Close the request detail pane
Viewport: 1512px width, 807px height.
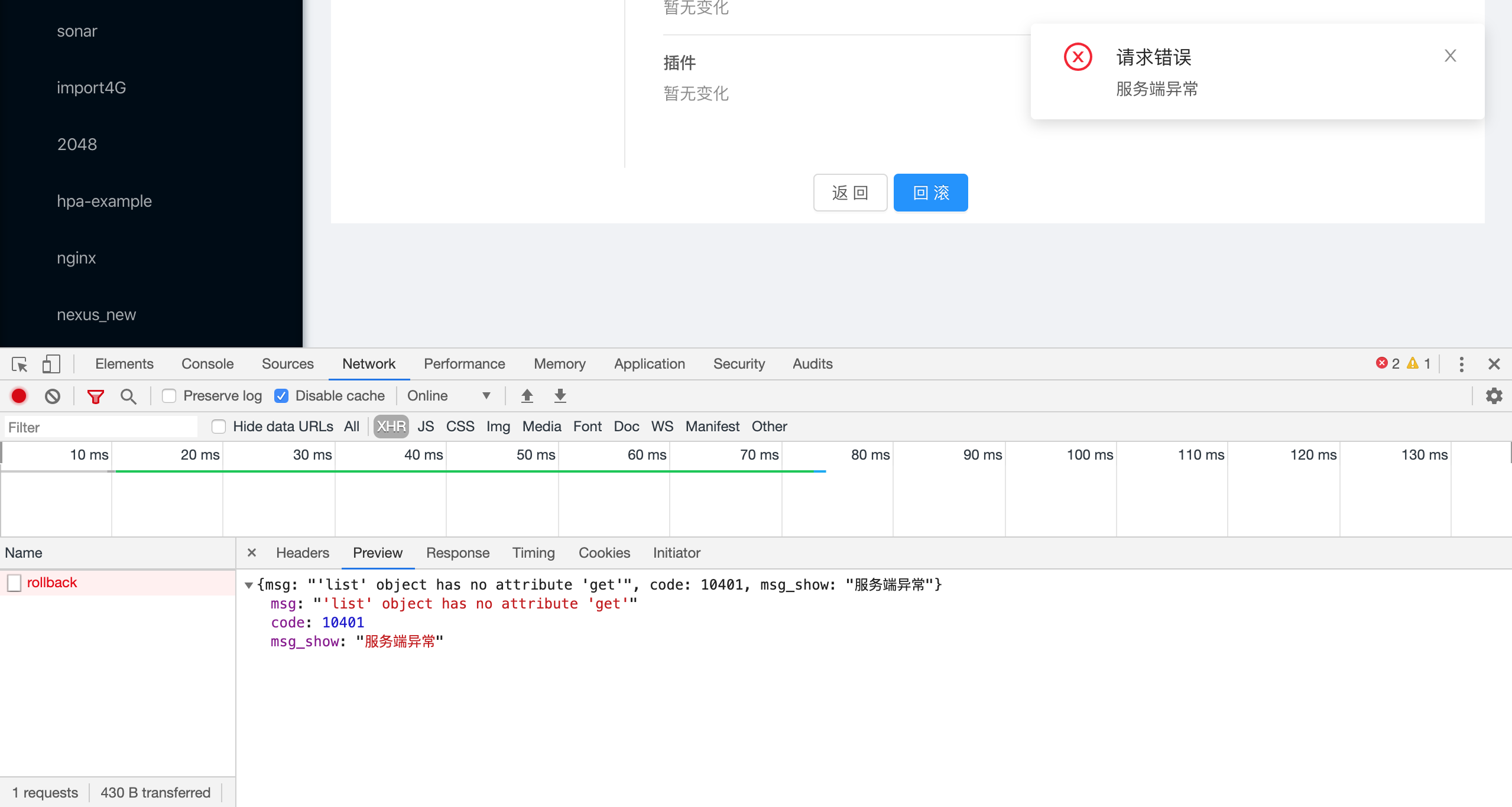252,552
